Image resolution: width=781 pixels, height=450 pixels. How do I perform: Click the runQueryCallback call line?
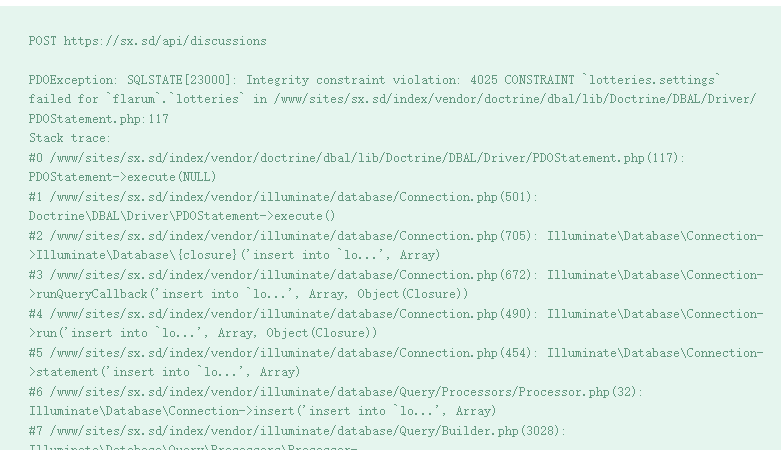click(x=249, y=294)
